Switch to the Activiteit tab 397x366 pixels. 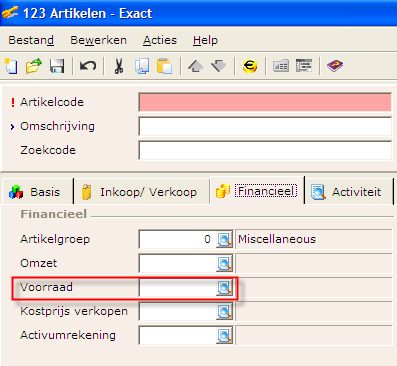click(x=349, y=191)
